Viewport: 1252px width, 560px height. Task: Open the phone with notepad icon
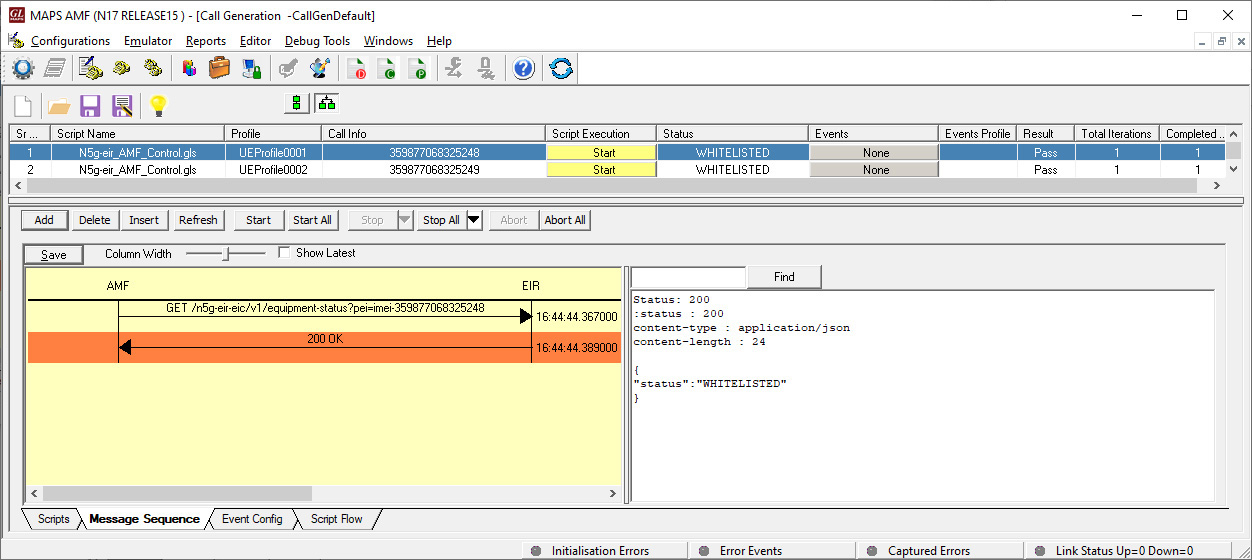click(x=90, y=68)
